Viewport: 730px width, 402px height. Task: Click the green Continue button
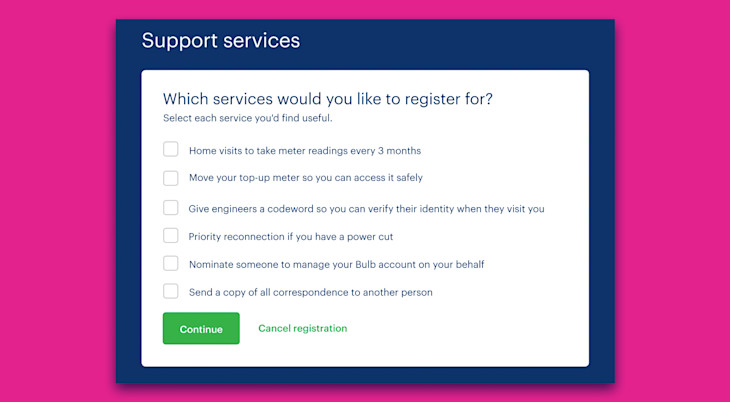(201, 328)
